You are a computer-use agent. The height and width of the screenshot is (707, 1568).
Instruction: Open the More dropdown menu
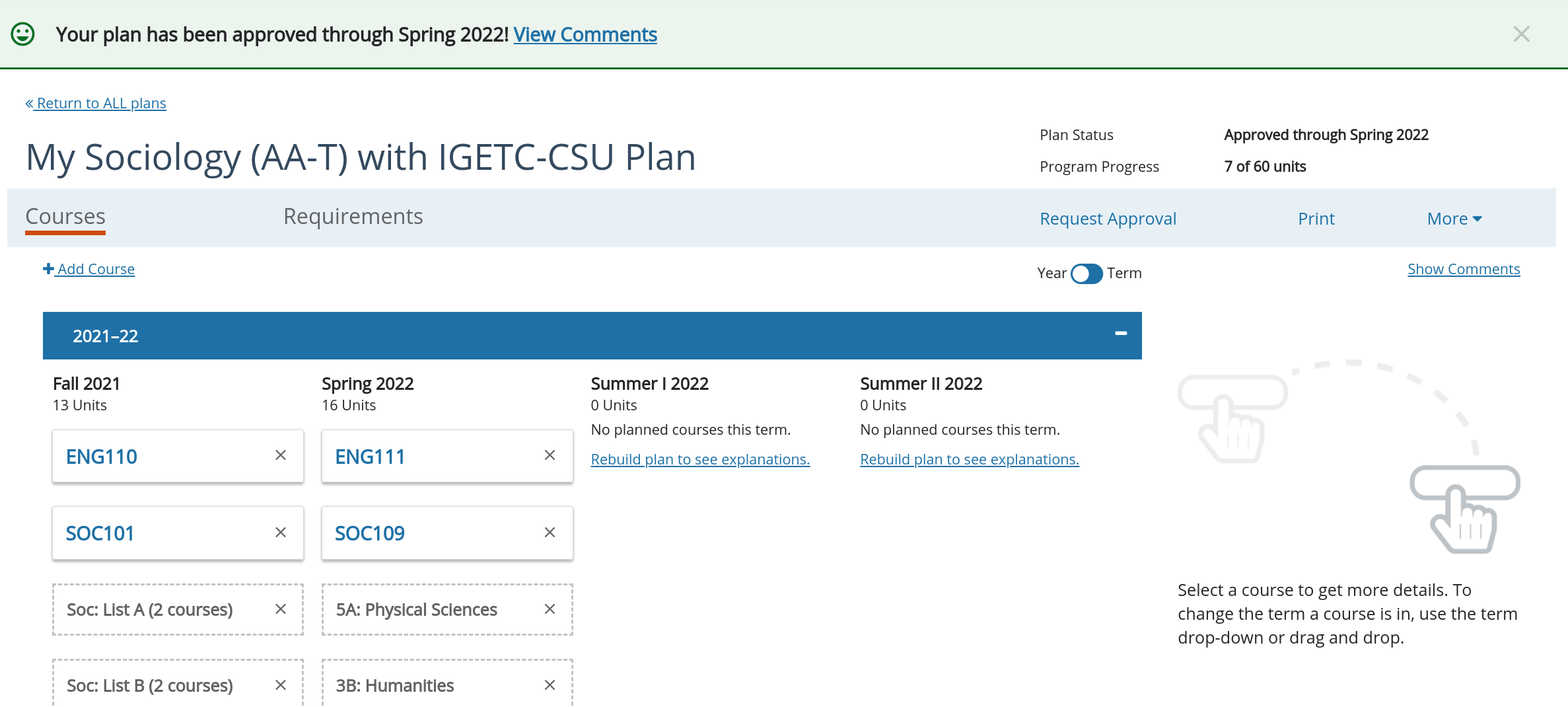point(1454,218)
